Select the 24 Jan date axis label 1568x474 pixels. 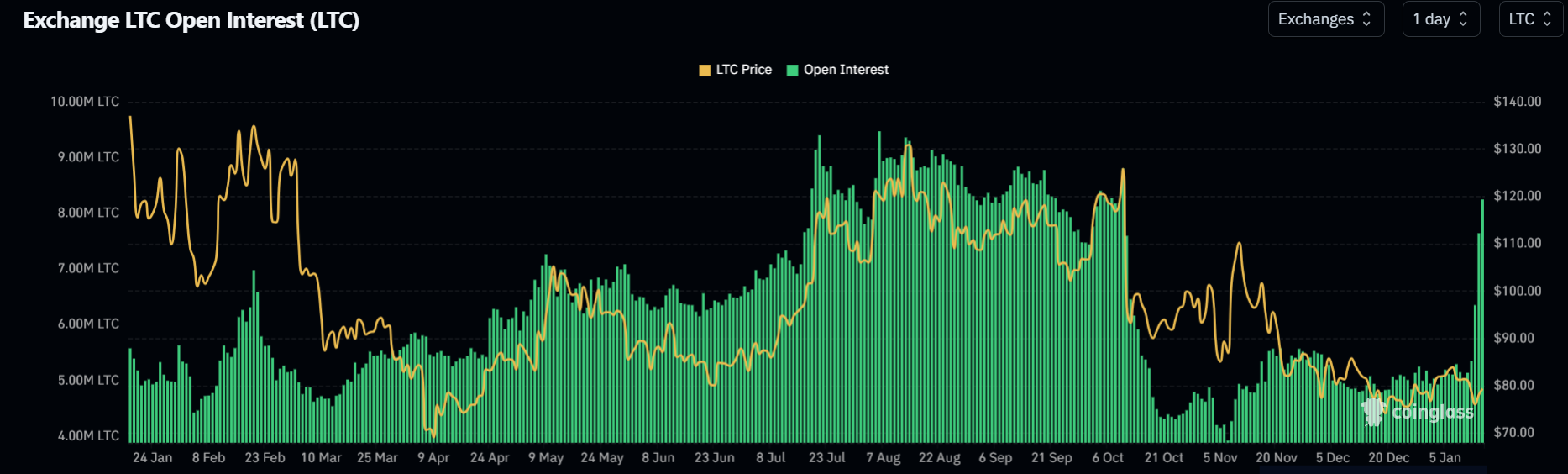pyautogui.click(x=152, y=457)
